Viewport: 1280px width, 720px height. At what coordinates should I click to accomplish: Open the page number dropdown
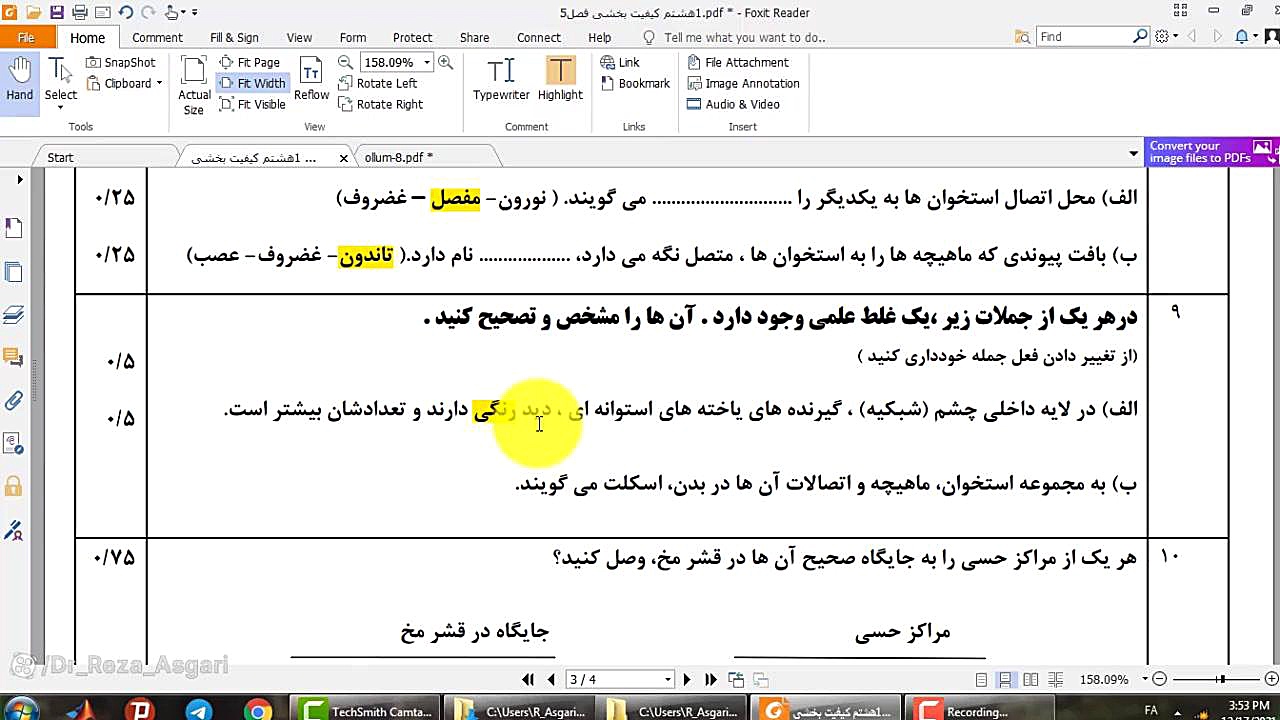coord(667,680)
